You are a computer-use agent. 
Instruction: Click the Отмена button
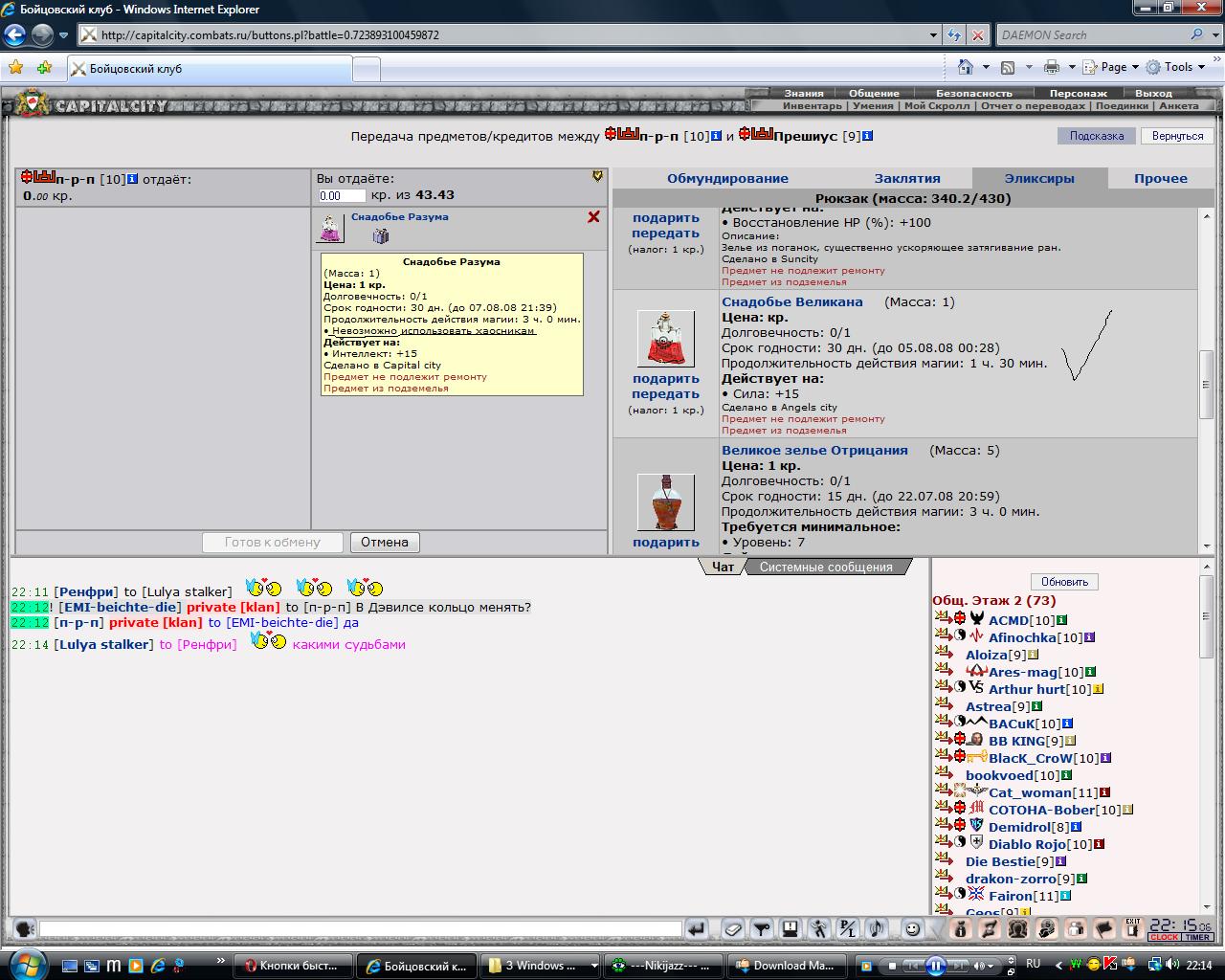tap(385, 542)
